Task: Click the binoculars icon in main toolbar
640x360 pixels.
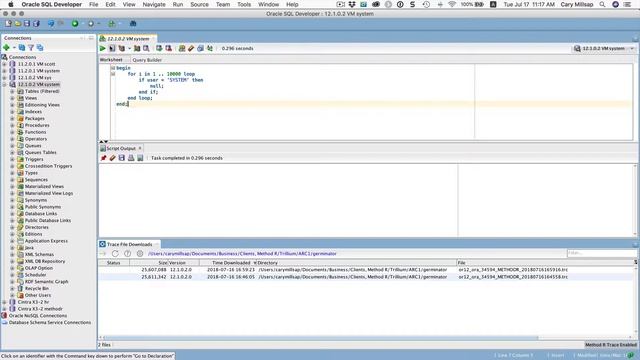Action: (x=133, y=24)
